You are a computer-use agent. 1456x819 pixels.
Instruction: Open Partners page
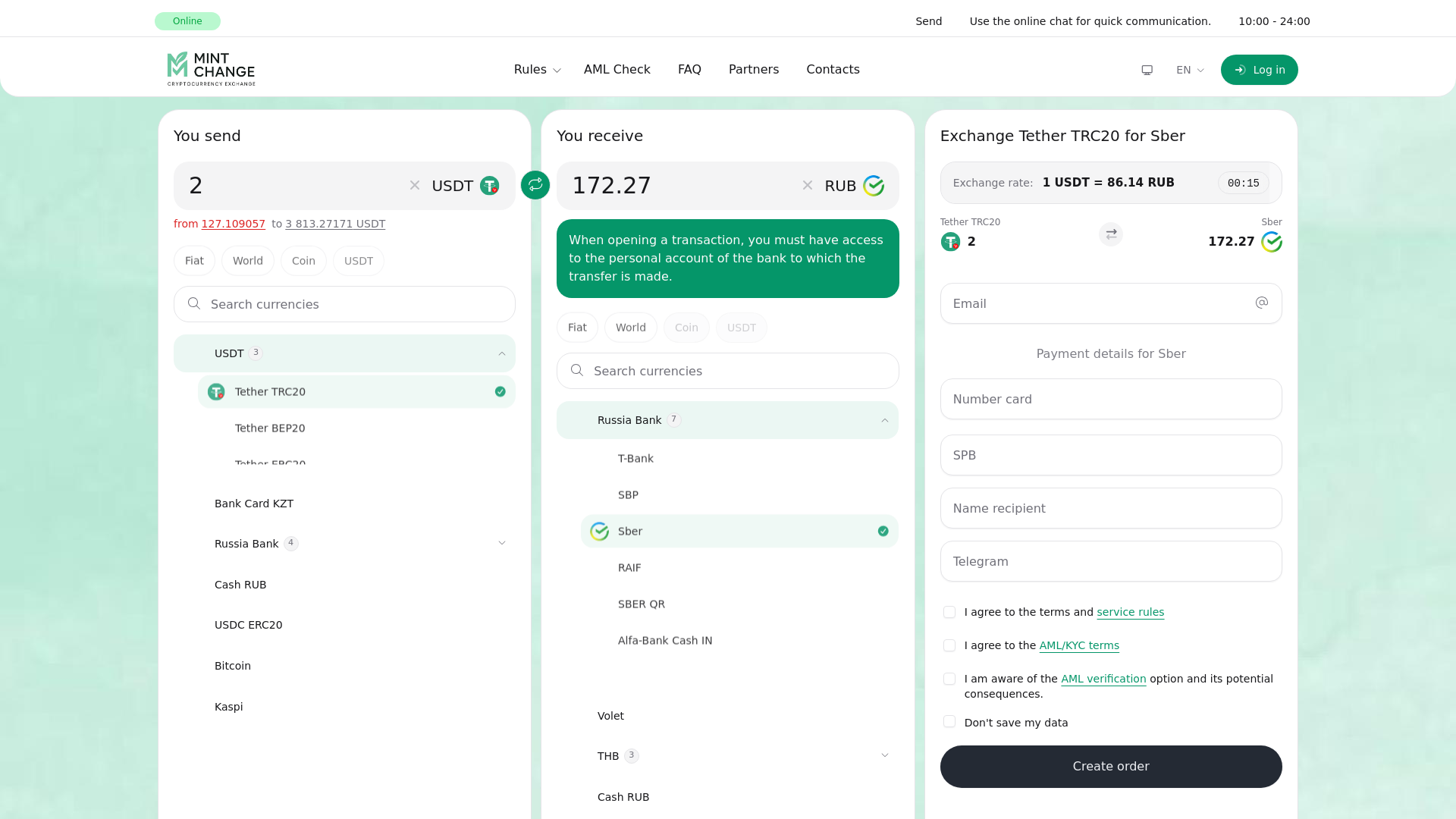click(x=754, y=70)
